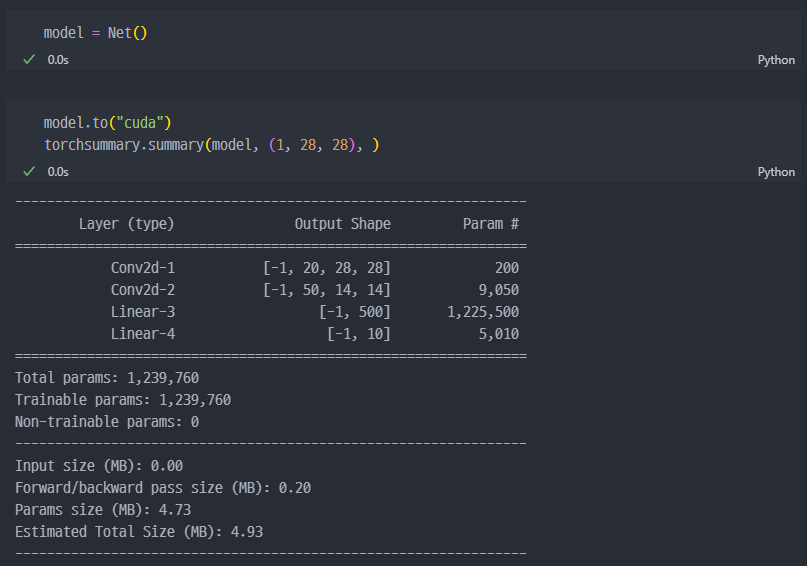This screenshot has width=807, height=566.
Task: Click the 'Output Shape' column header
Action: (342, 224)
